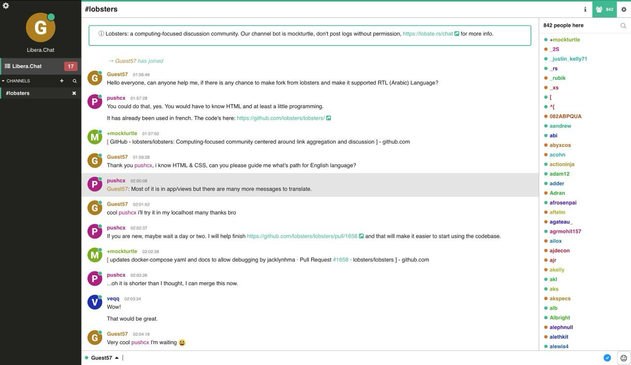
Task: Click the 842 people here header
Action: 563,25
